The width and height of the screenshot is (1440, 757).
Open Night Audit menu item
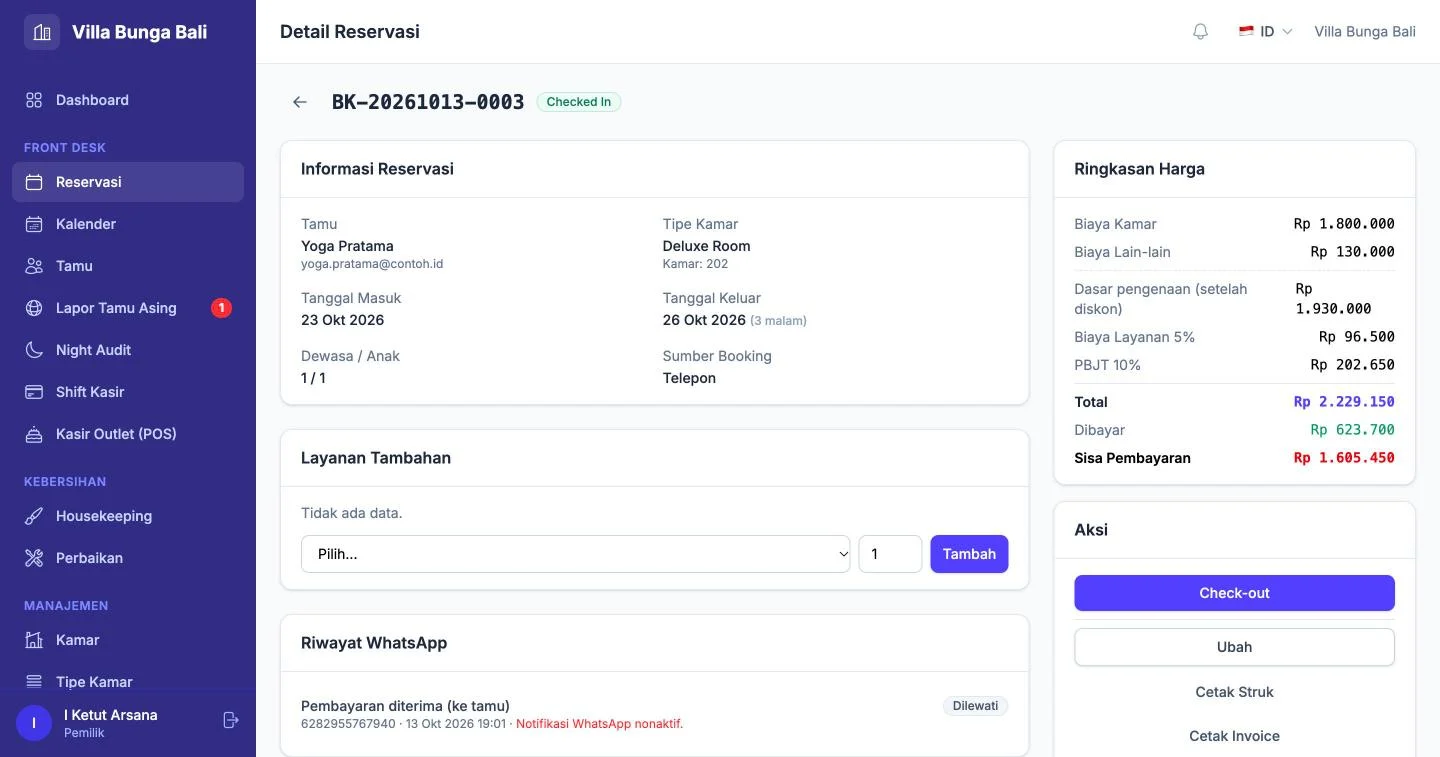[128, 350]
